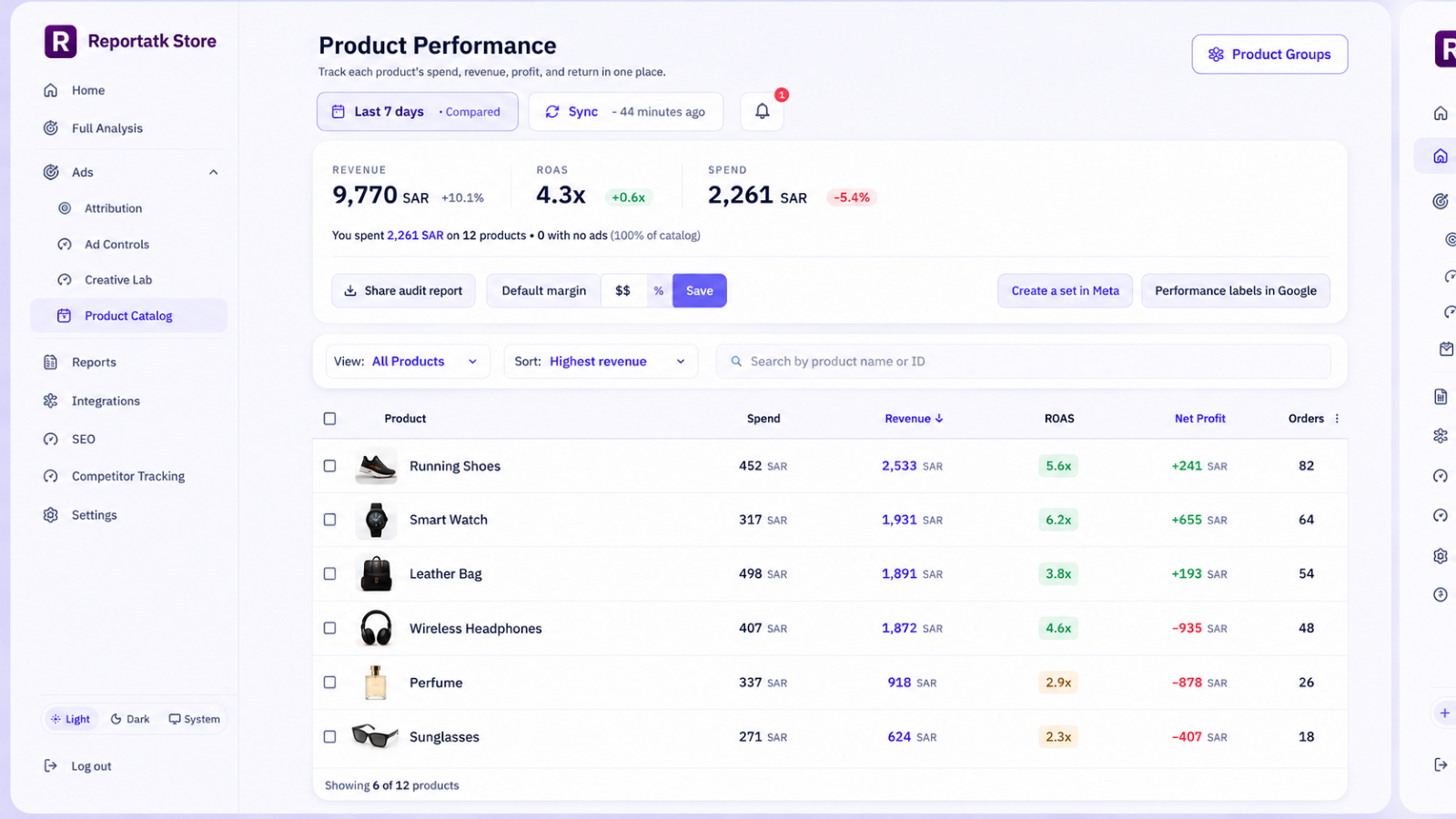Click the table column options dots icon
Viewport: 1456px width, 819px height.
[1337, 419]
